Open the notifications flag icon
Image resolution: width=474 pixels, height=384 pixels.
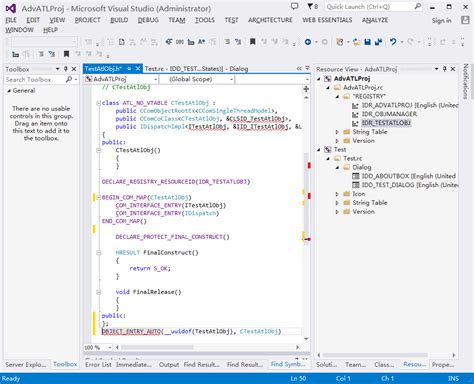[x=312, y=6]
